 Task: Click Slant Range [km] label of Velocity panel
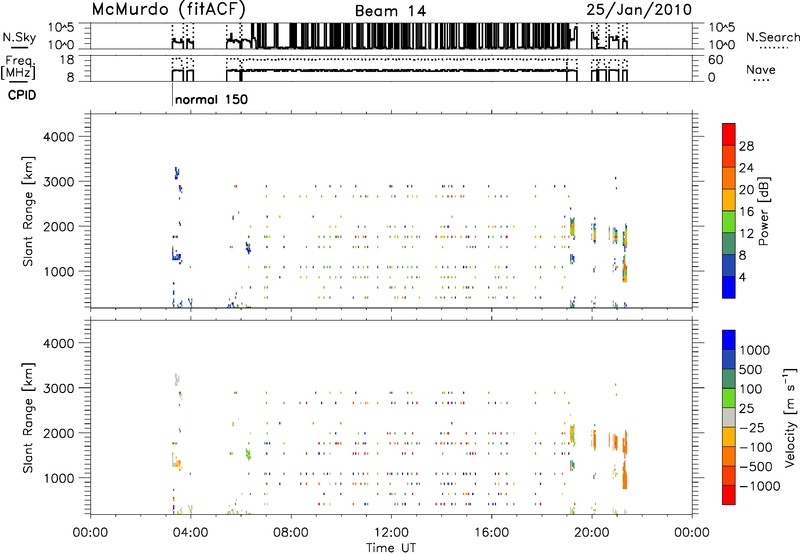pos(28,418)
